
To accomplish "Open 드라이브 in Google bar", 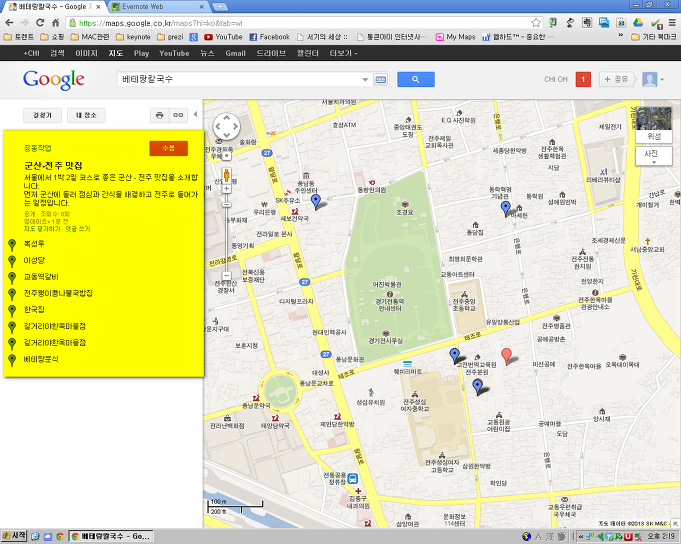I will pyautogui.click(x=271, y=53).
